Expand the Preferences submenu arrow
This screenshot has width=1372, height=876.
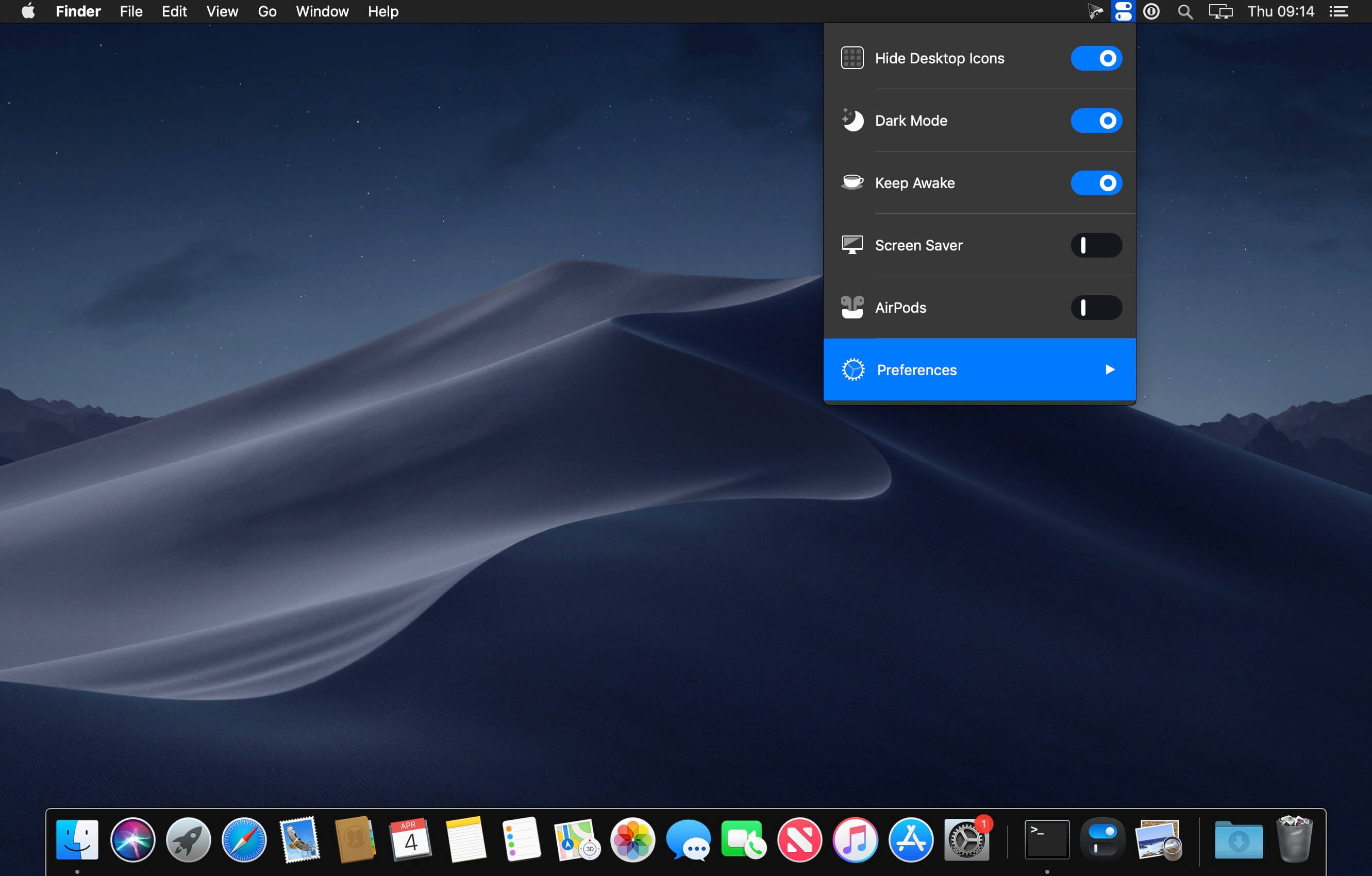click(x=1109, y=369)
